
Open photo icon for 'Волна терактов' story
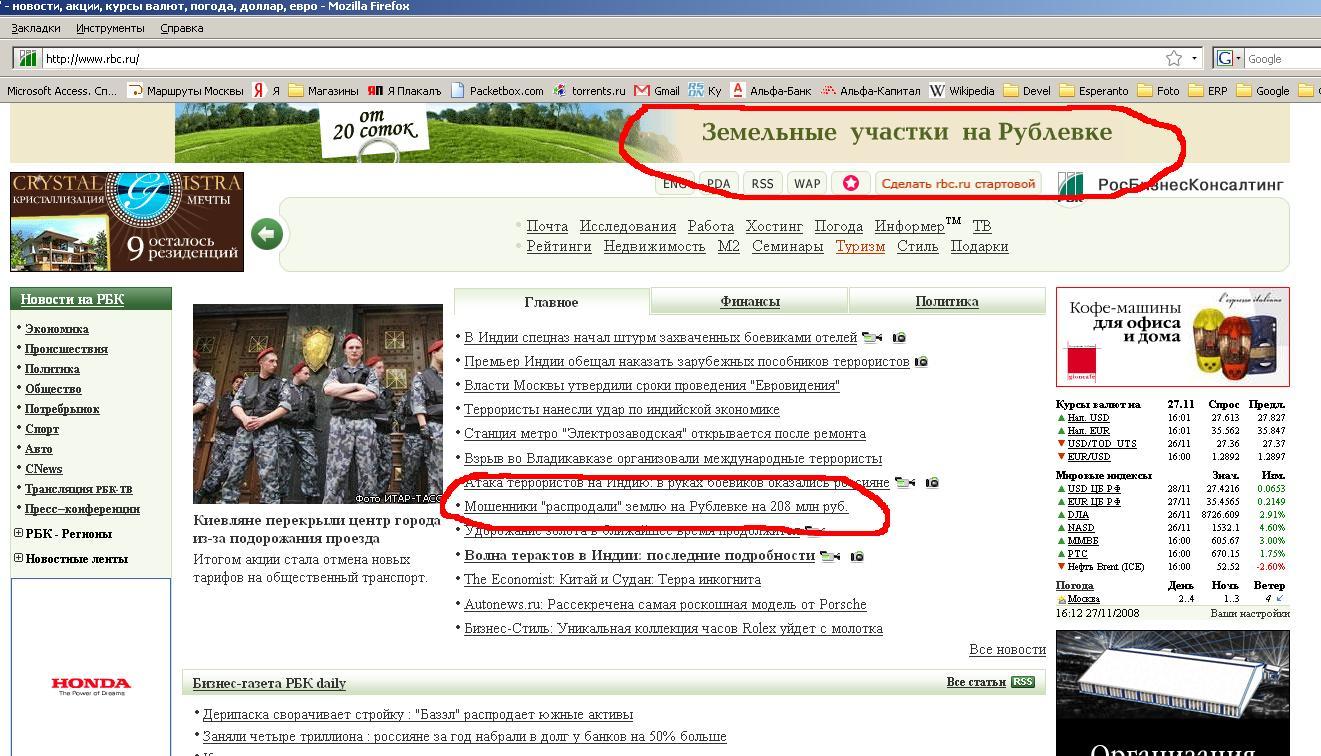[857, 556]
